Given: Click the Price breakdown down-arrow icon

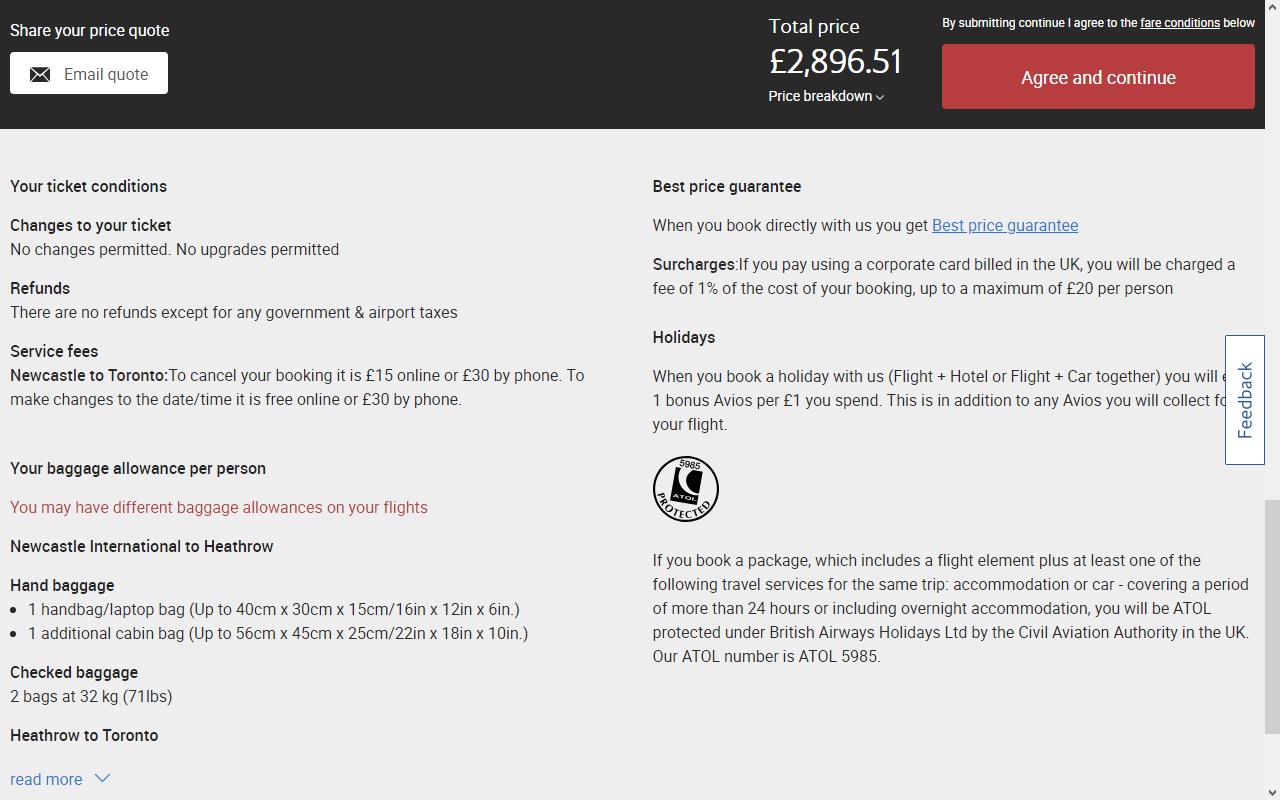Looking at the screenshot, I should [x=880, y=97].
